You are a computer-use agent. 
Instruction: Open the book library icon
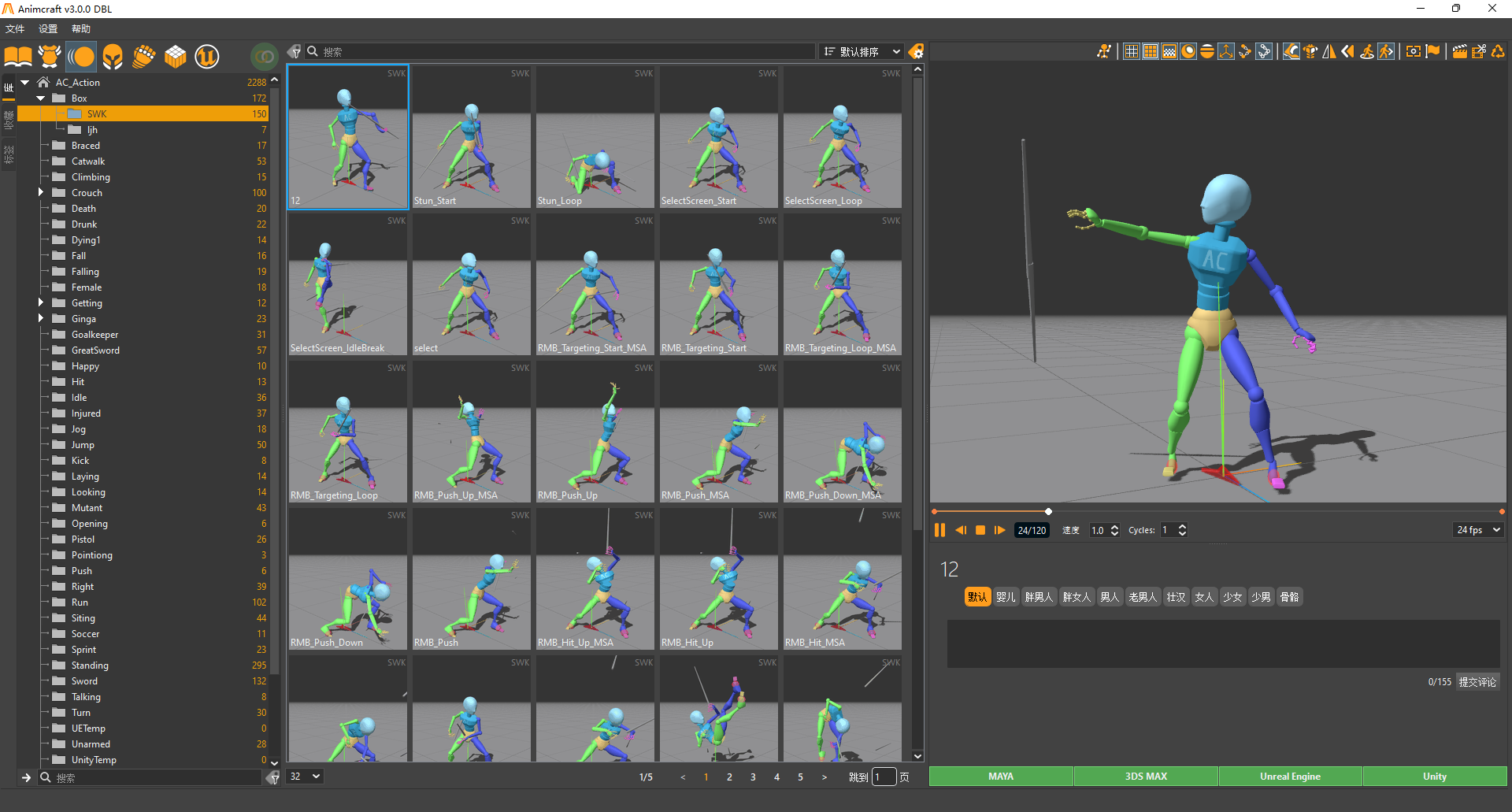(x=18, y=56)
